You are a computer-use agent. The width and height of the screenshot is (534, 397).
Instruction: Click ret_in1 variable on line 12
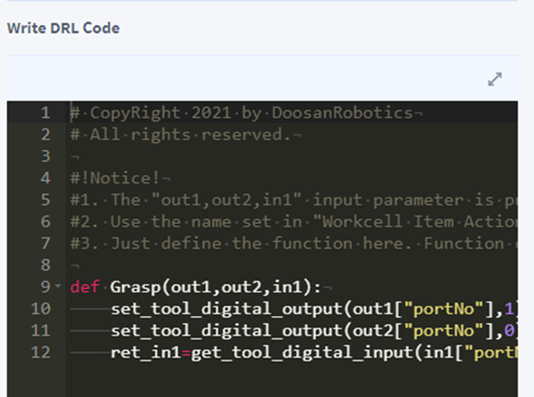tap(146, 352)
